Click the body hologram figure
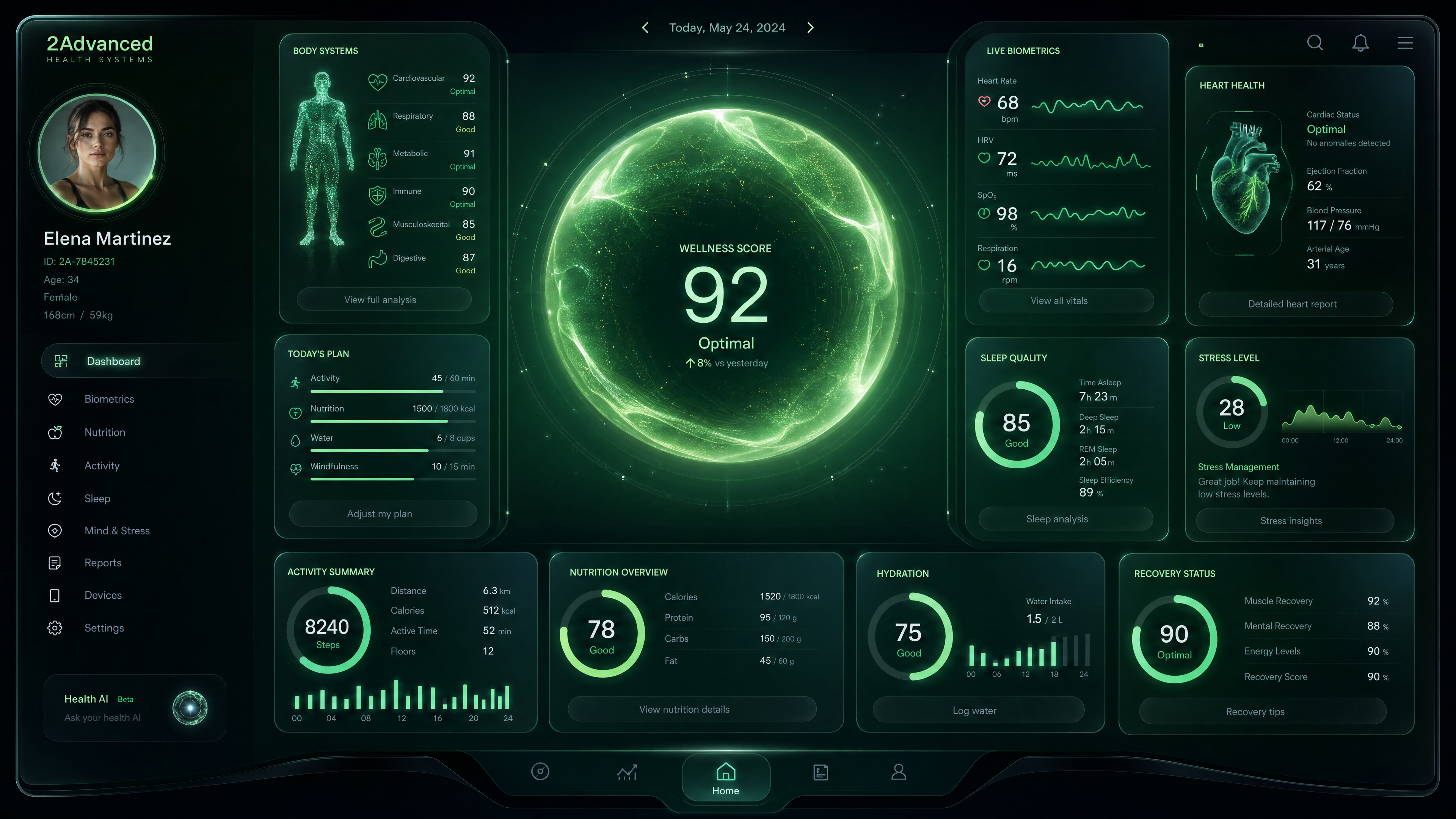 click(322, 159)
